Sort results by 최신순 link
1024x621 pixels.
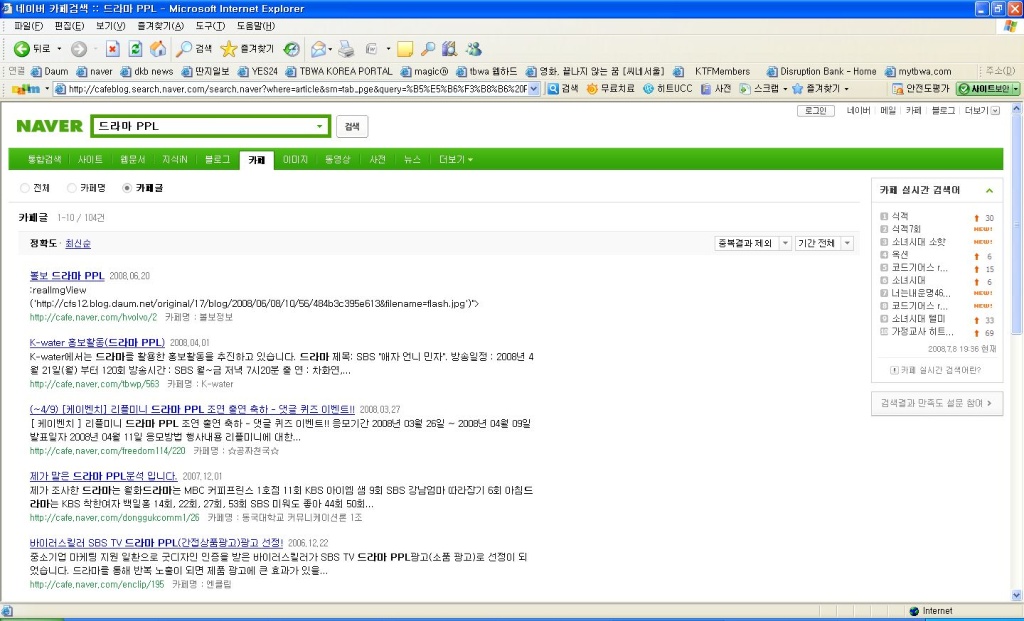78,244
